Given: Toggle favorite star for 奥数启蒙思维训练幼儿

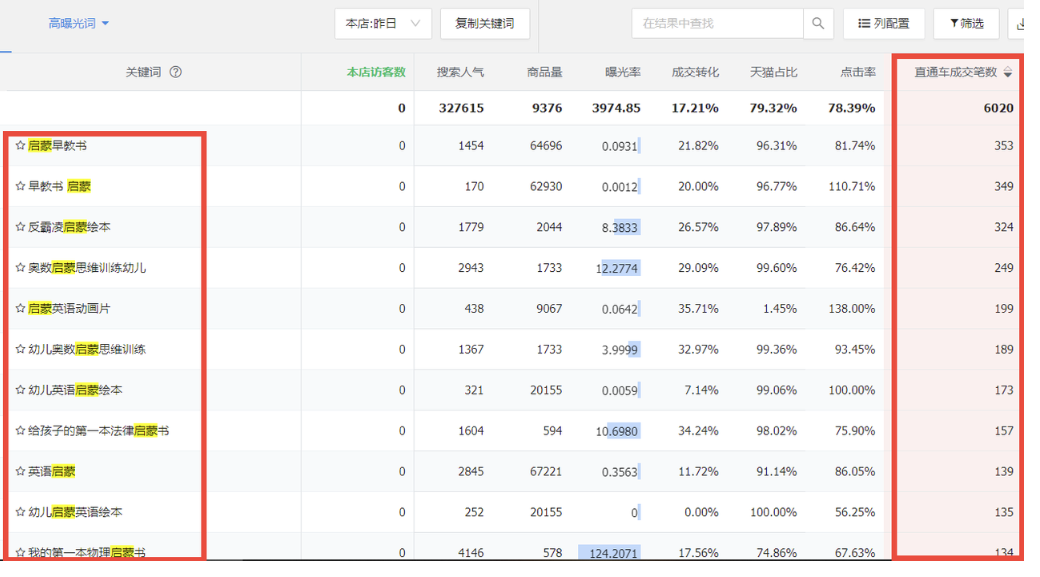Looking at the screenshot, I should (20, 268).
